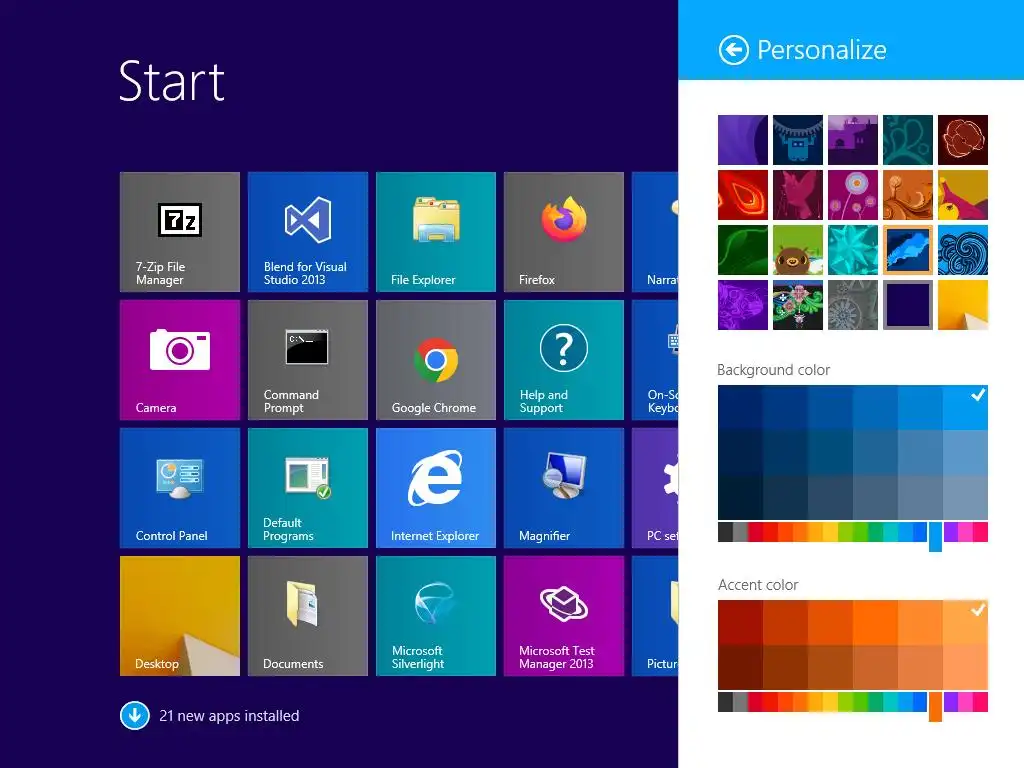This screenshot has width=1024, height=768.
Task: Choose the orange swirl background pattern
Action: coord(908,195)
